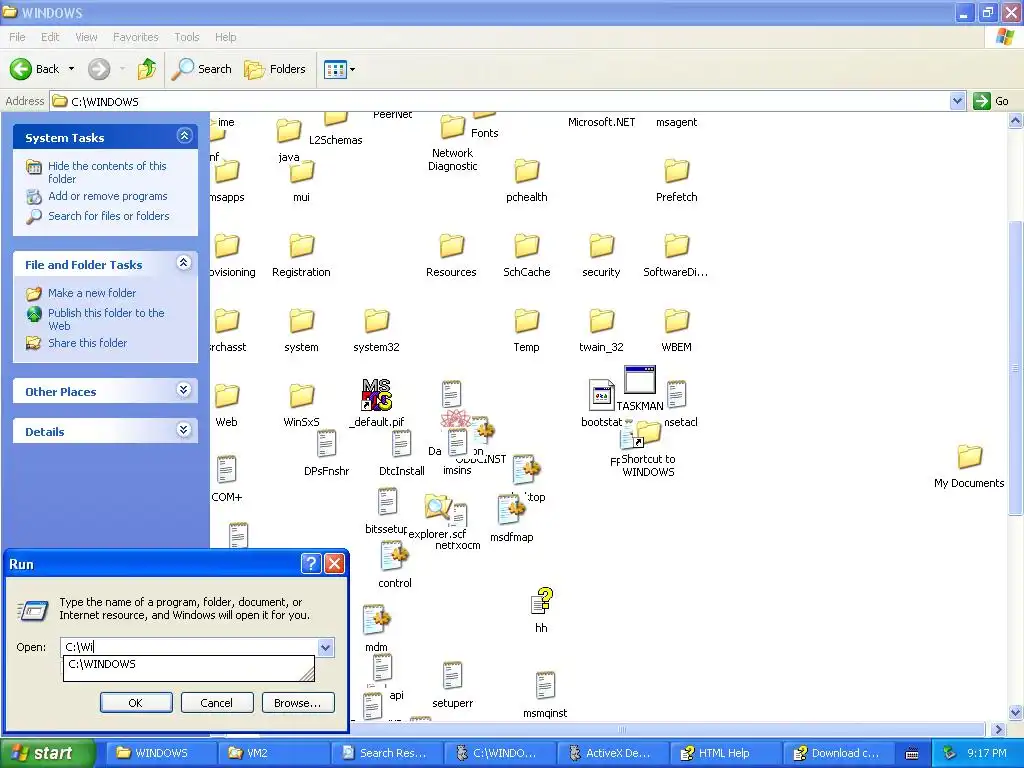
Task: Open the Search toolbar button
Action: click(x=202, y=69)
